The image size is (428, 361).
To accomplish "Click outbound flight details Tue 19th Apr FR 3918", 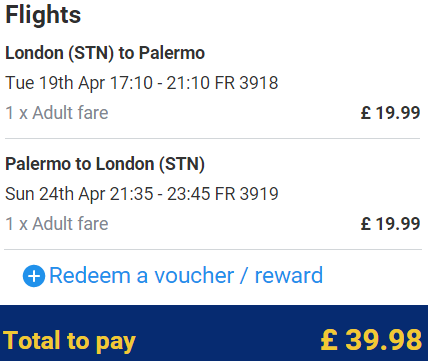I will 142,83.
